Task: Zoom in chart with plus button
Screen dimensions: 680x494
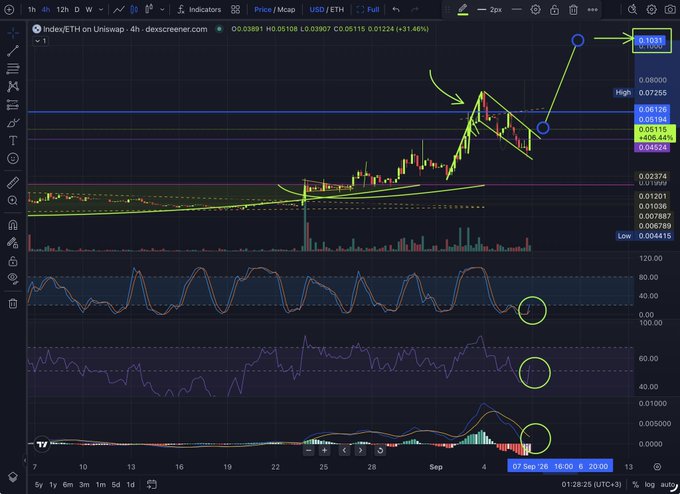Action: [324, 451]
